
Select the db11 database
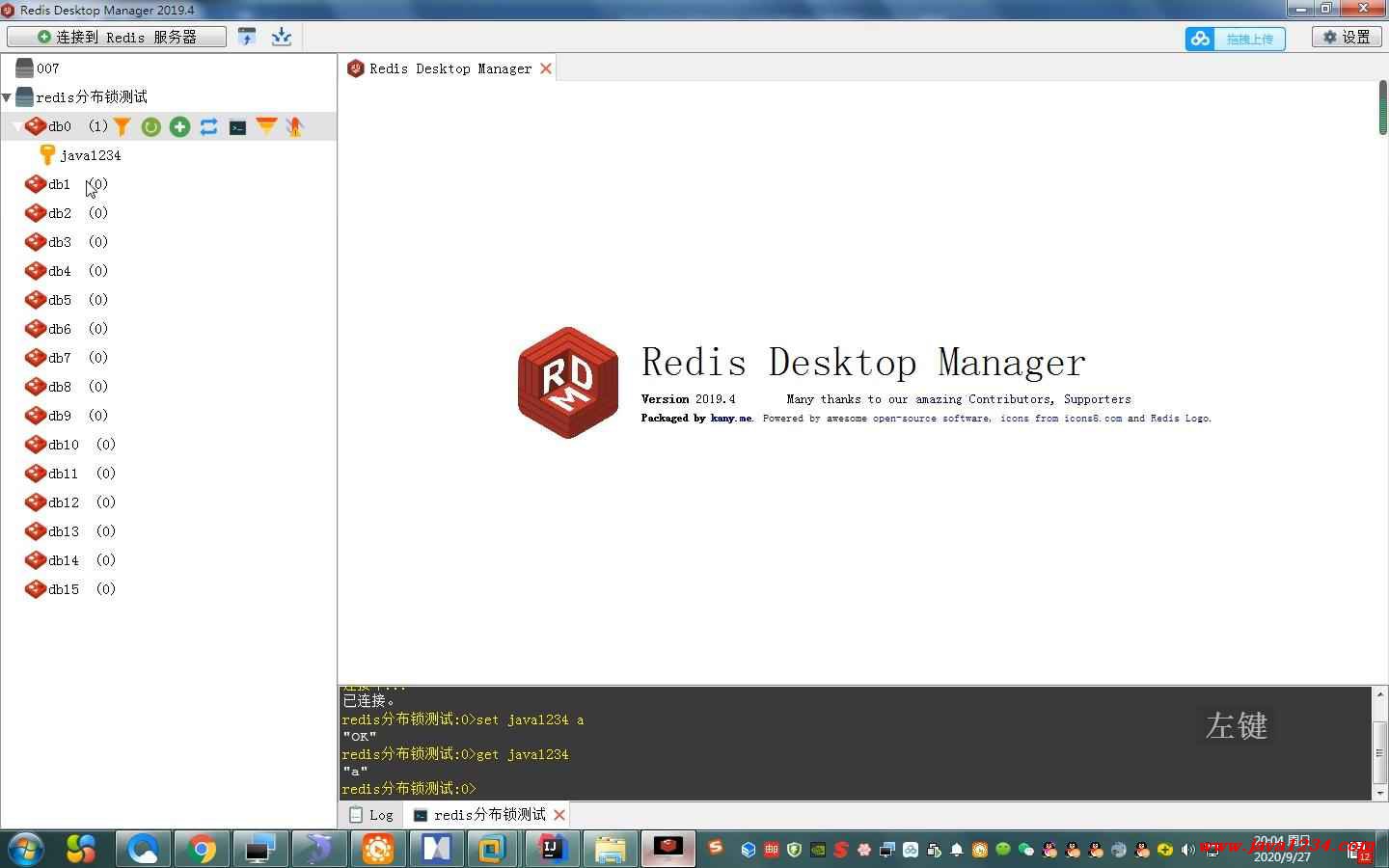coord(64,474)
